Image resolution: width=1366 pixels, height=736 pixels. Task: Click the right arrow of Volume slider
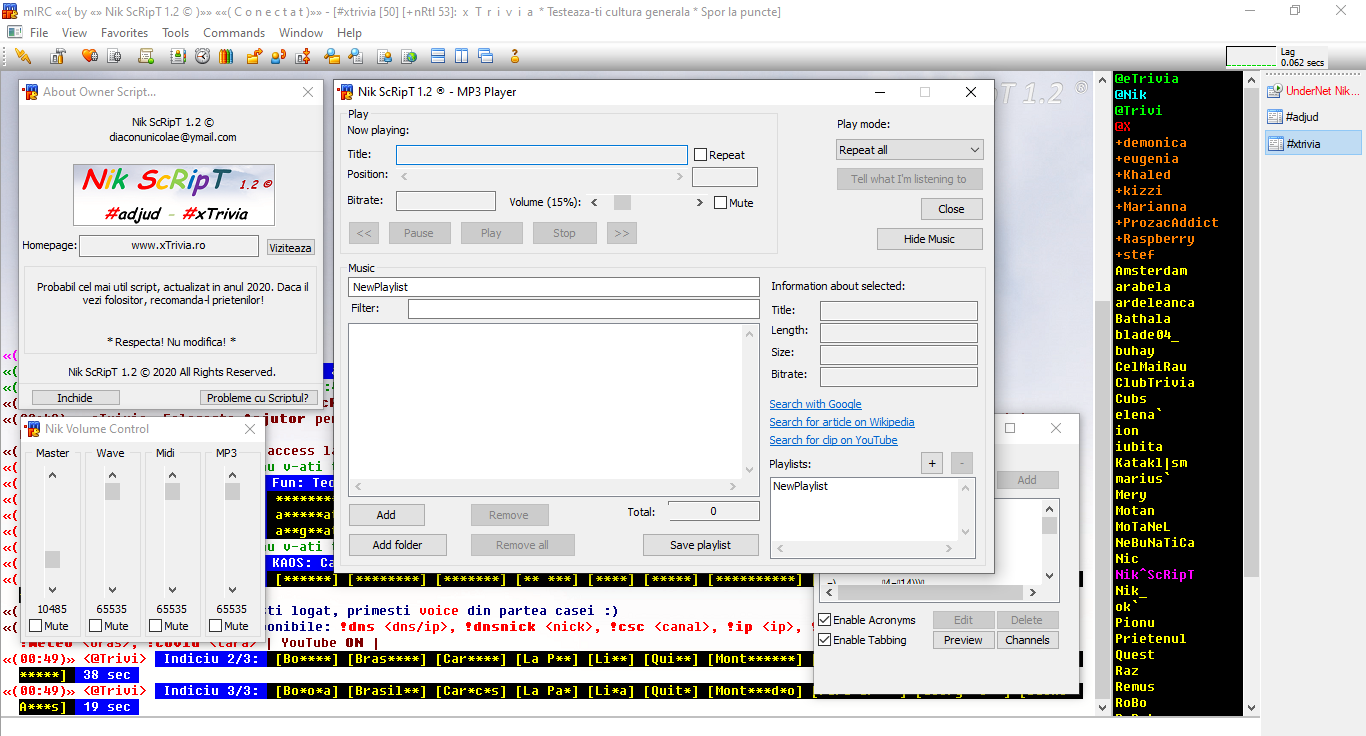click(x=700, y=202)
